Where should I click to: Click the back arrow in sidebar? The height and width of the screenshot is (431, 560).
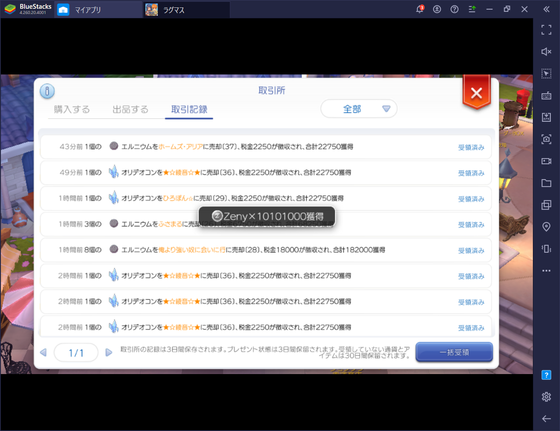click(x=546, y=419)
